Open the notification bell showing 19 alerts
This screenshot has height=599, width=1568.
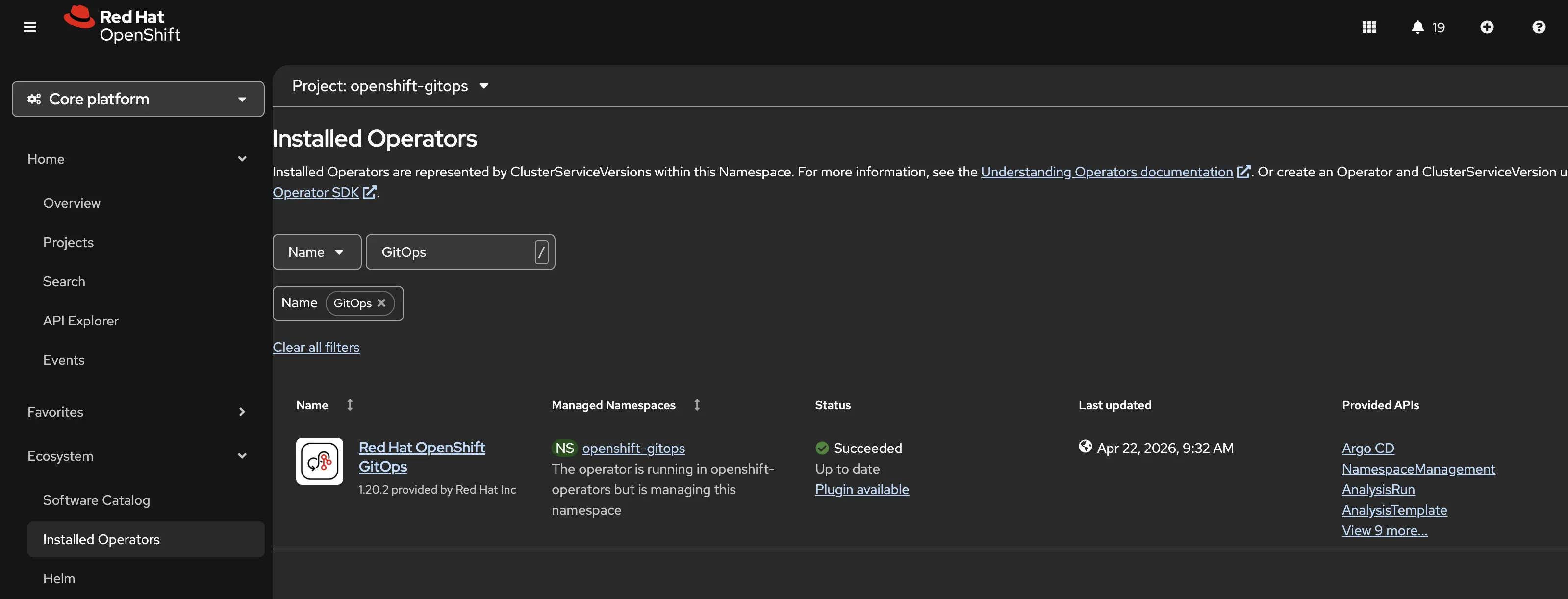[x=1418, y=27]
